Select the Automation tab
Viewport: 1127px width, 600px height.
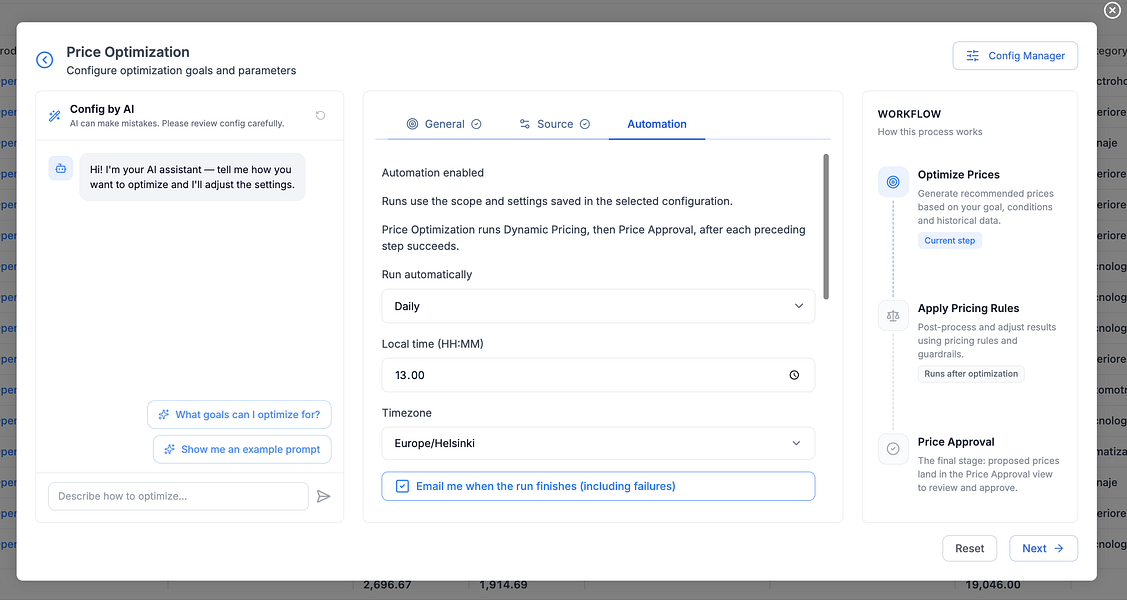657,124
